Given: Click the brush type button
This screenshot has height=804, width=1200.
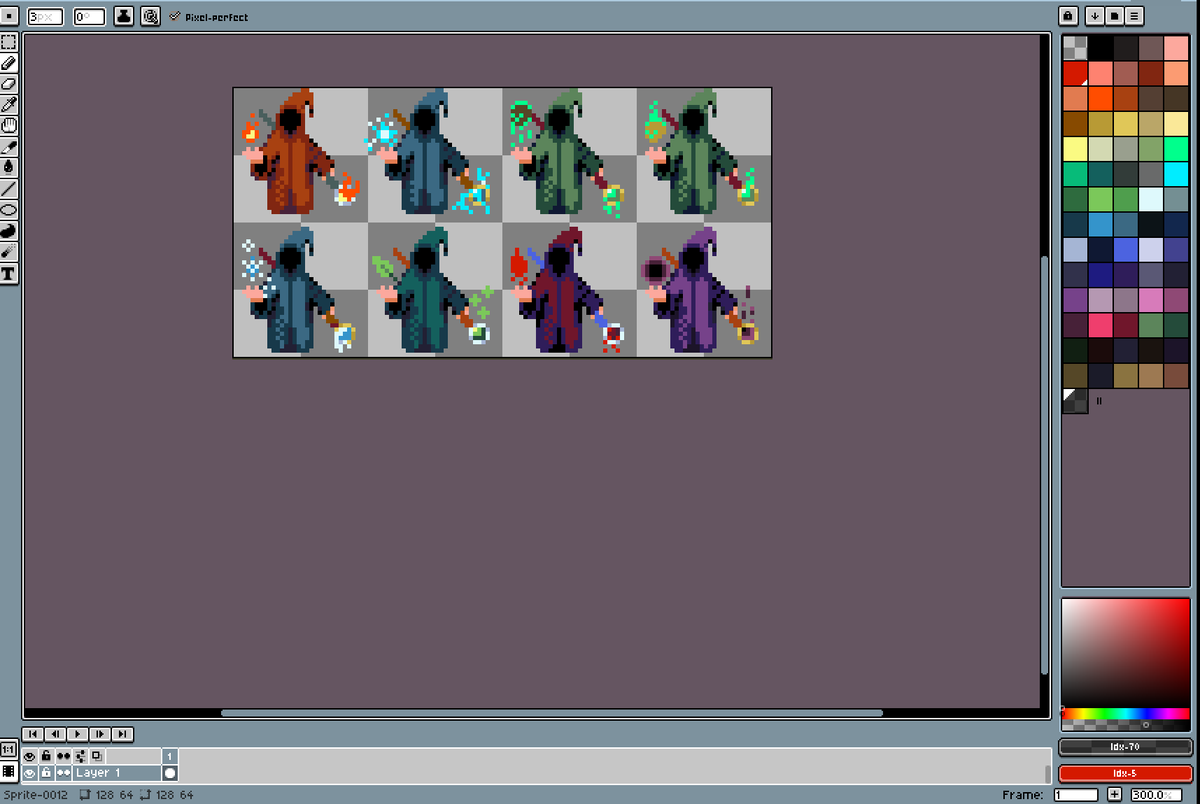Looking at the screenshot, I should click(9, 17).
